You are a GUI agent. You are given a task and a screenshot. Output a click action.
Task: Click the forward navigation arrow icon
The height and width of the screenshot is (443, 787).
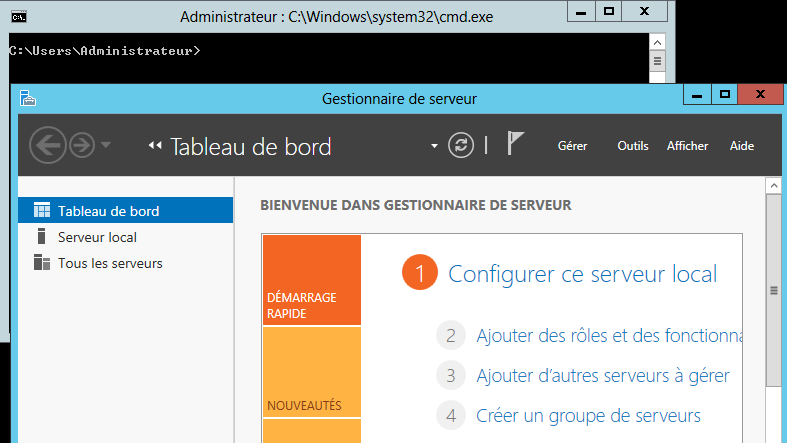click(82, 145)
